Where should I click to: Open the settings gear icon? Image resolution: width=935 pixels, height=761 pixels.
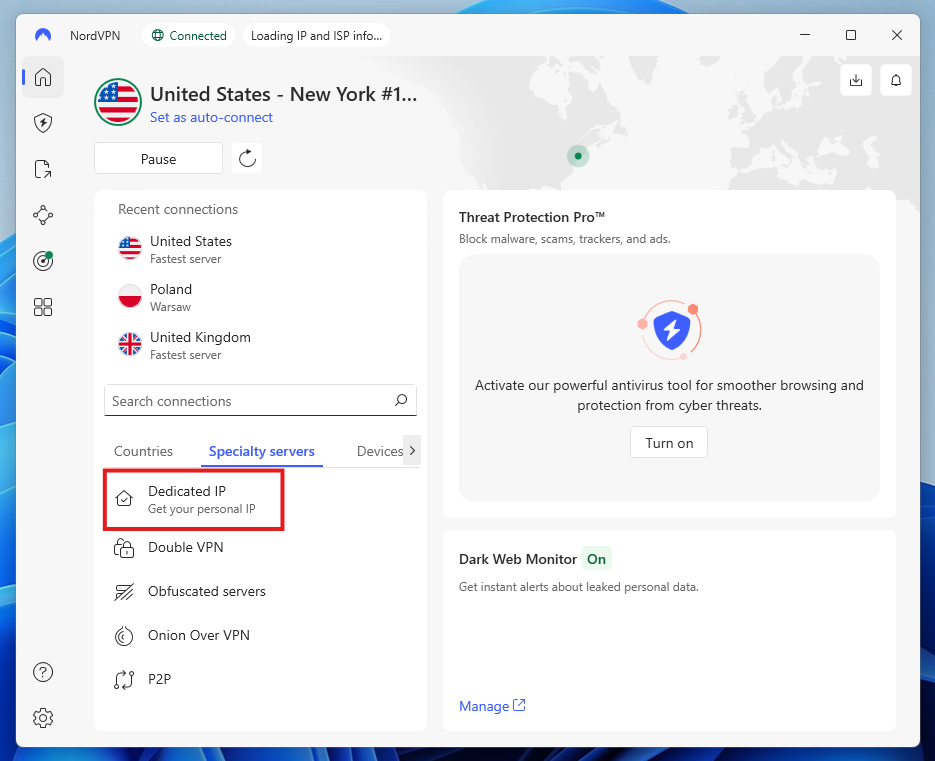coord(43,717)
